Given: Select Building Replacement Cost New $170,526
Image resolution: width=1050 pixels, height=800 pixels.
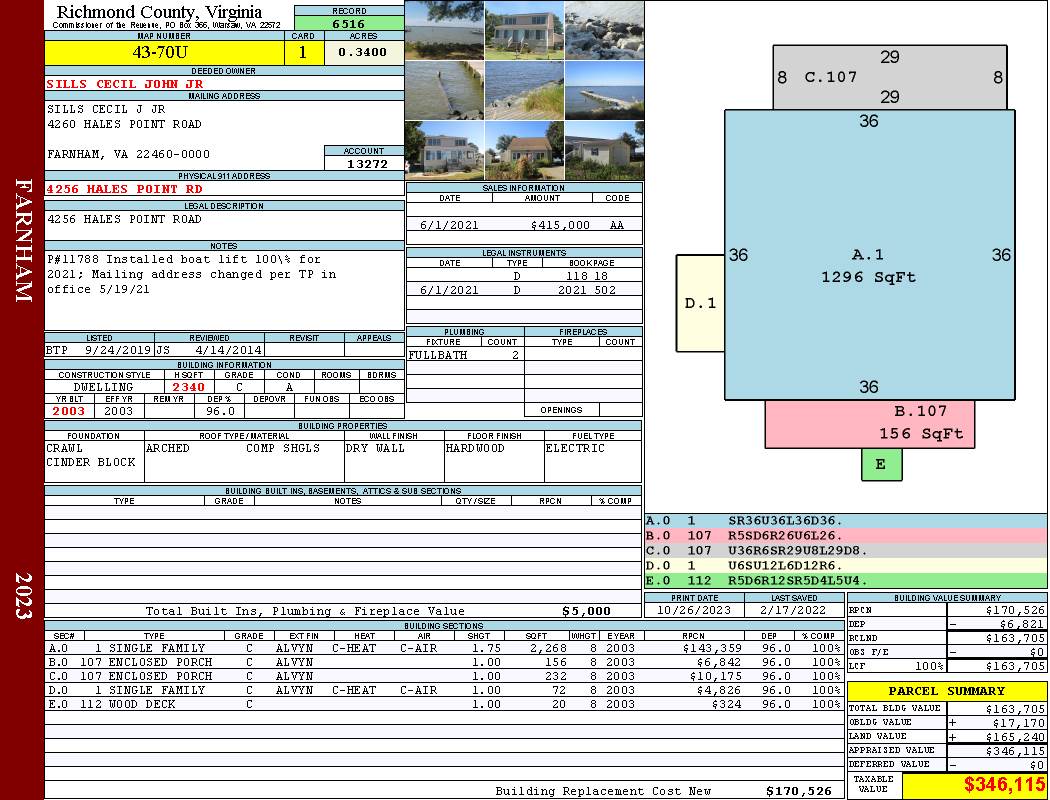Looking at the screenshot, I should tap(799, 791).
